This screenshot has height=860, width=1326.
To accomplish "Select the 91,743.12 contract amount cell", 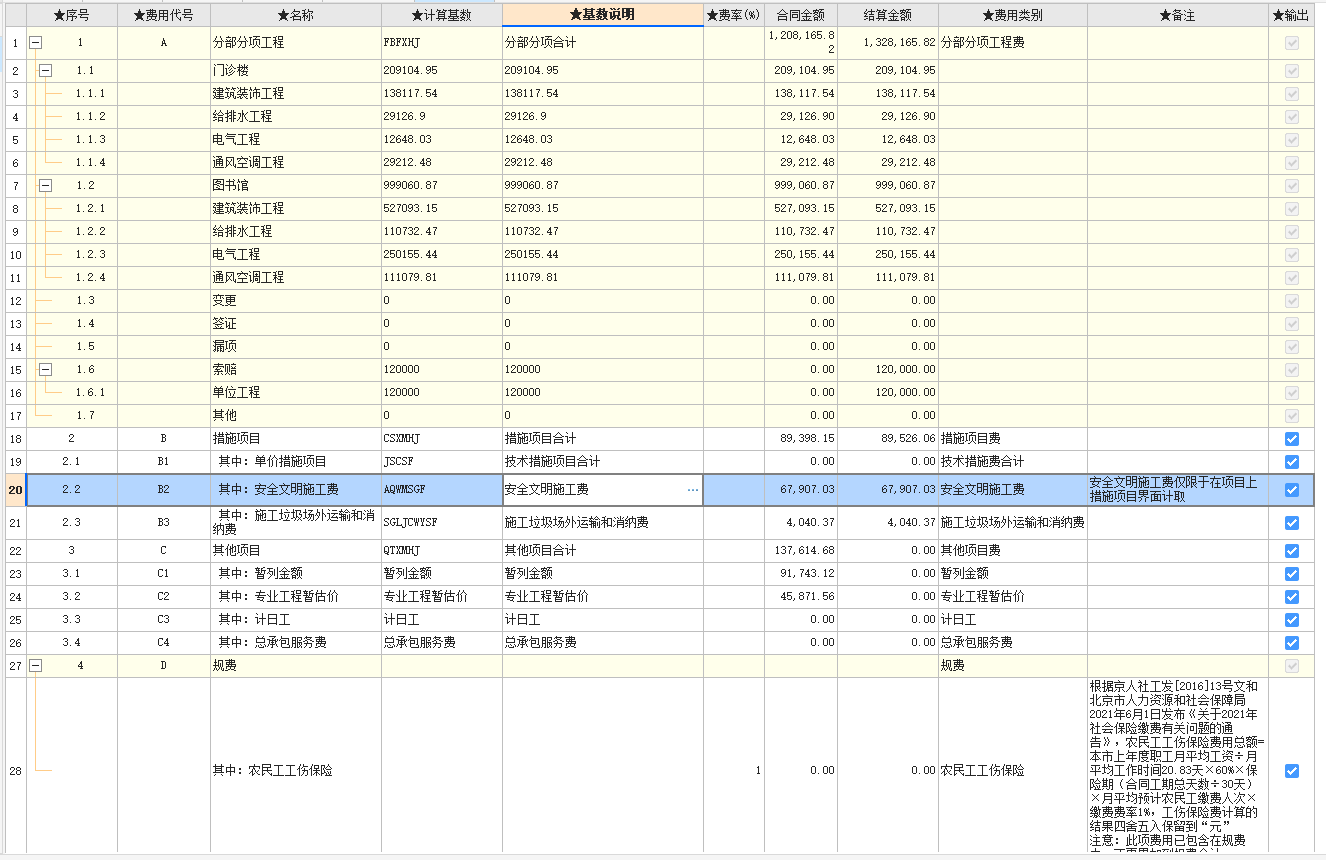I will tap(801, 574).
